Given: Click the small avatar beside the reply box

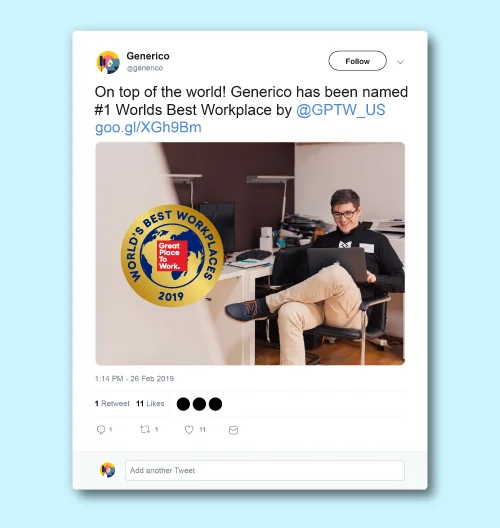Looking at the screenshot, I should [x=107, y=470].
